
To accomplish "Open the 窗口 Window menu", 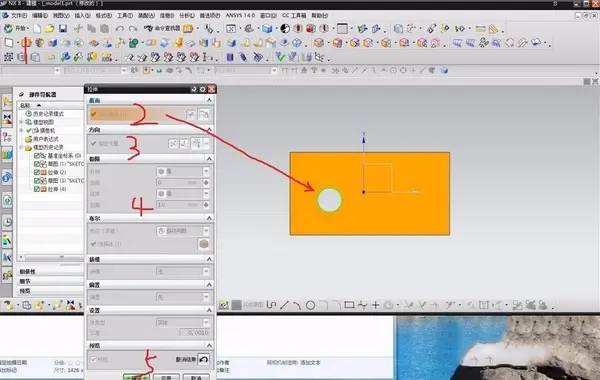I will 268,15.
